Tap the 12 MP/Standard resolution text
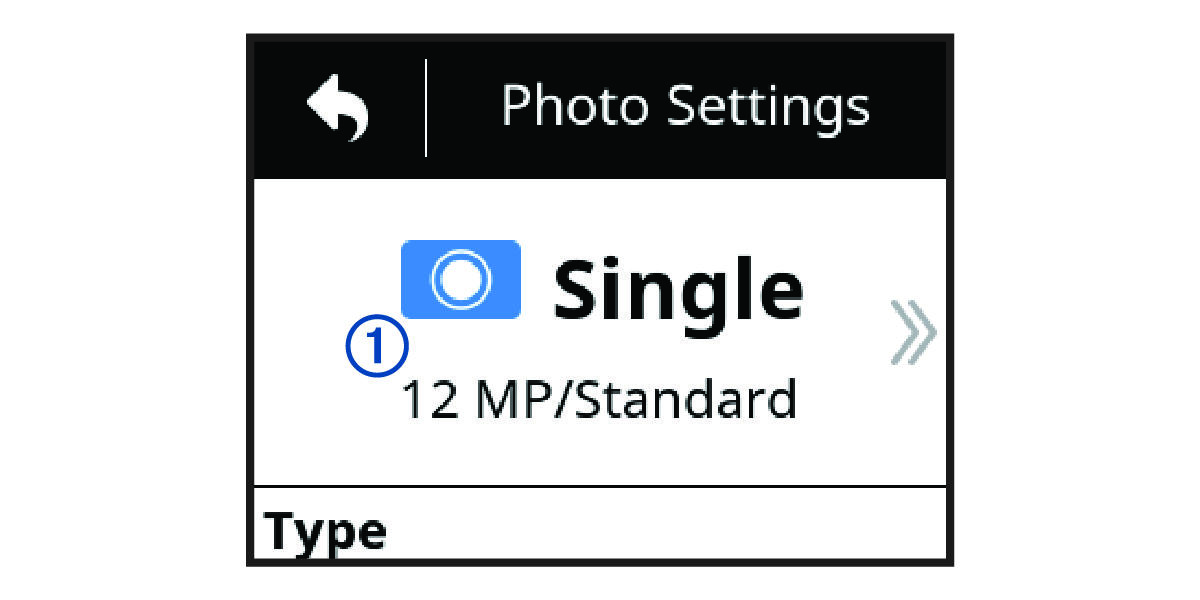Screen dimensions: 1200x600 602,399
